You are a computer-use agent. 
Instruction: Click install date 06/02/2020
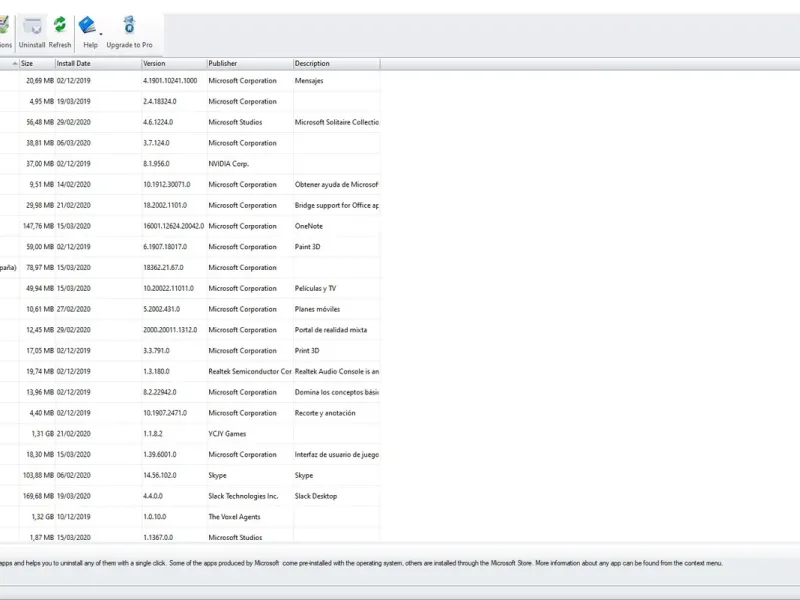(x=73, y=475)
